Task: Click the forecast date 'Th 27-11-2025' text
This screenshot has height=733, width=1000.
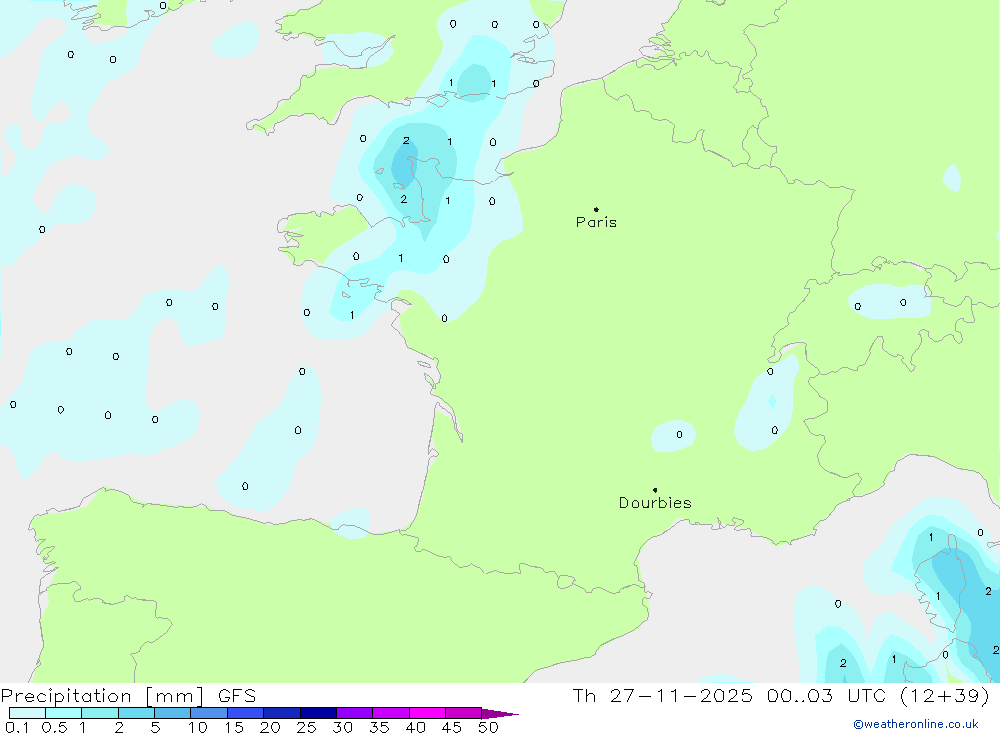Action: pyautogui.click(x=663, y=695)
